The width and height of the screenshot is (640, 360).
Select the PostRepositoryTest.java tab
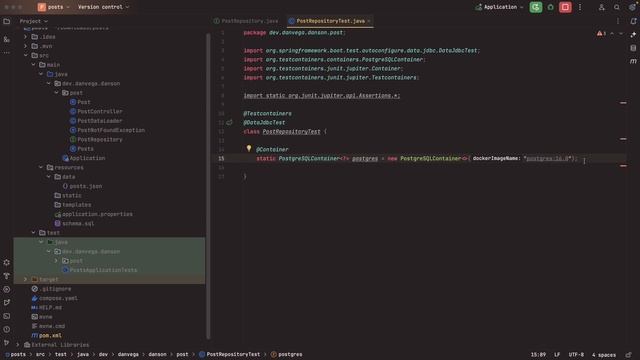point(330,21)
